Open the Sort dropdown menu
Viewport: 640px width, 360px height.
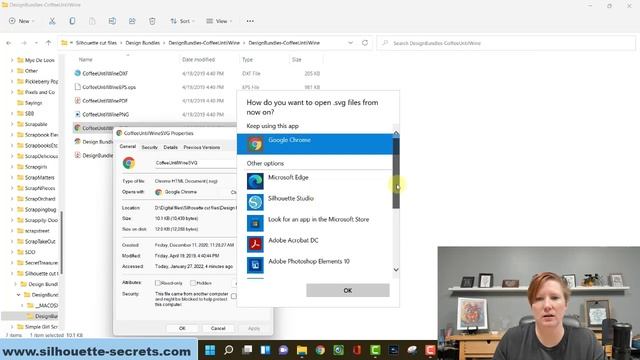[182, 21]
